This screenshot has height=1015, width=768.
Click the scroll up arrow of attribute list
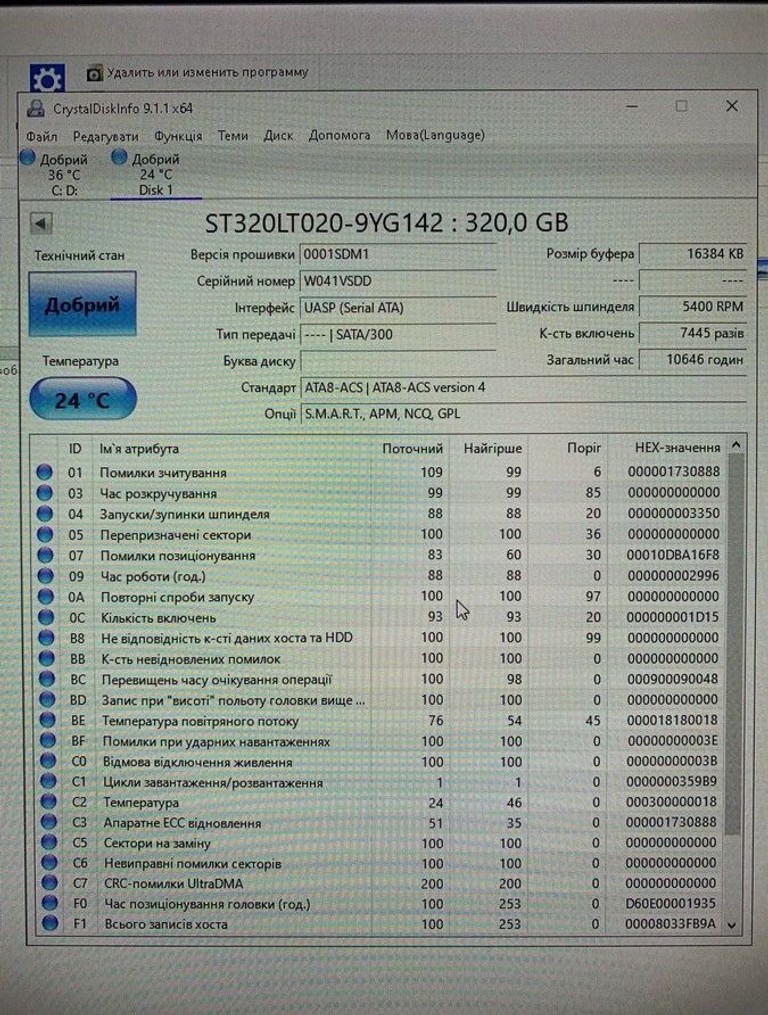736,445
